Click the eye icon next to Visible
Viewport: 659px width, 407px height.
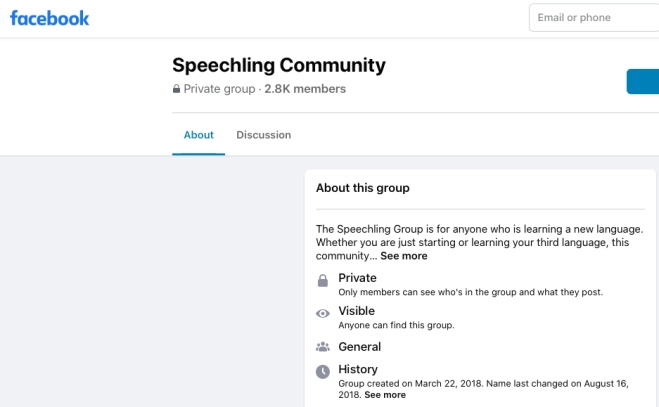(x=322, y=314)
